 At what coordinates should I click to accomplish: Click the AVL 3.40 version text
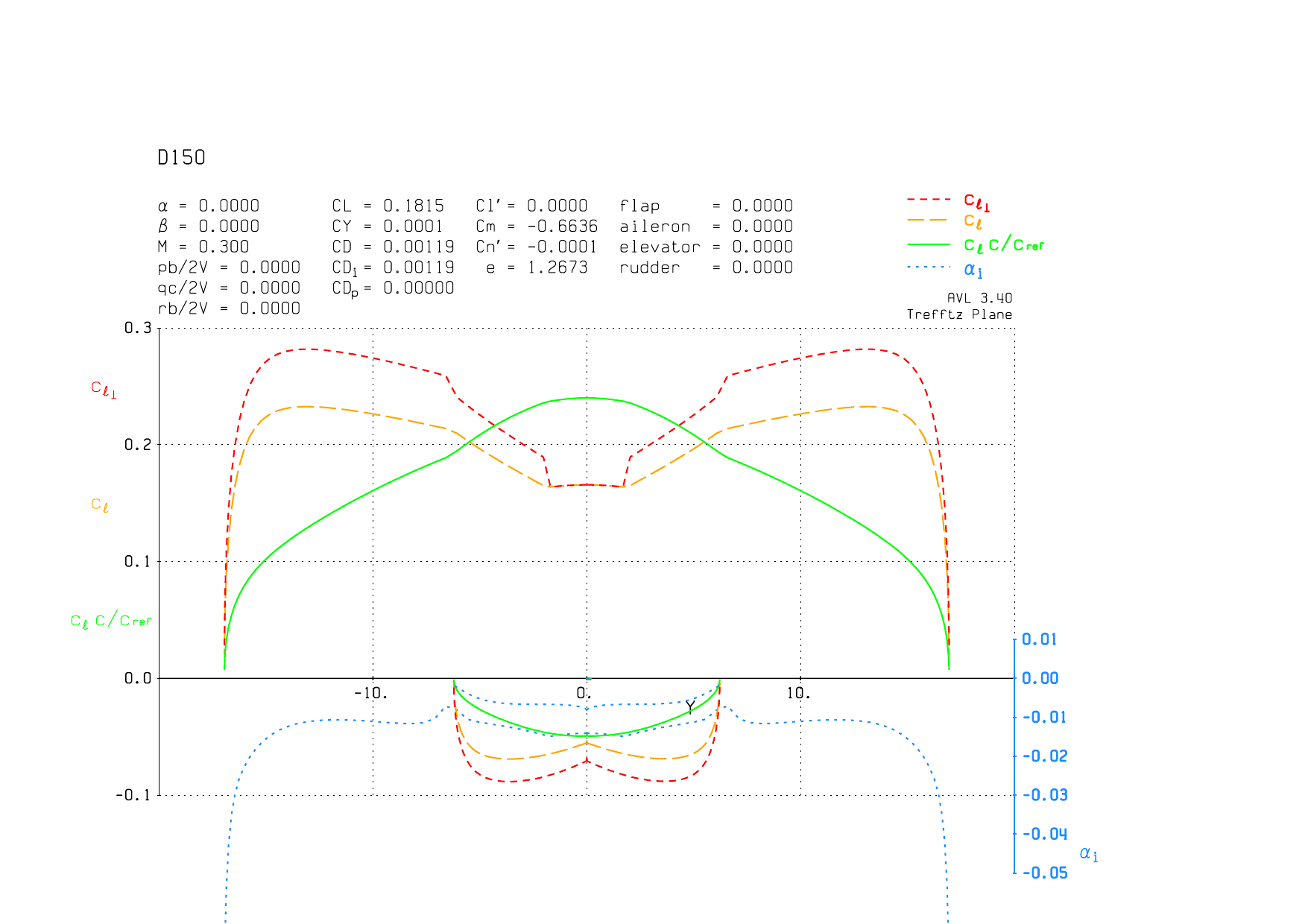pyautogui.click(x=979, y=298)
